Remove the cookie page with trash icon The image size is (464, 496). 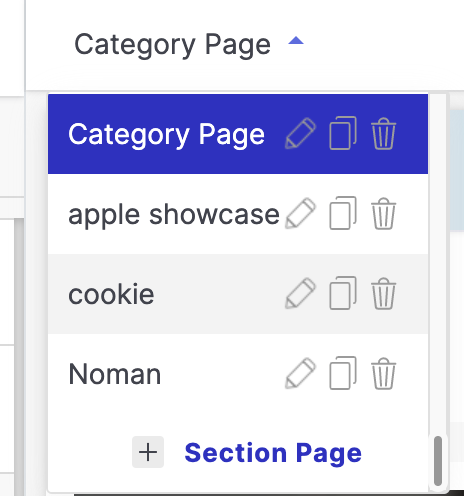tap(383, 293)
